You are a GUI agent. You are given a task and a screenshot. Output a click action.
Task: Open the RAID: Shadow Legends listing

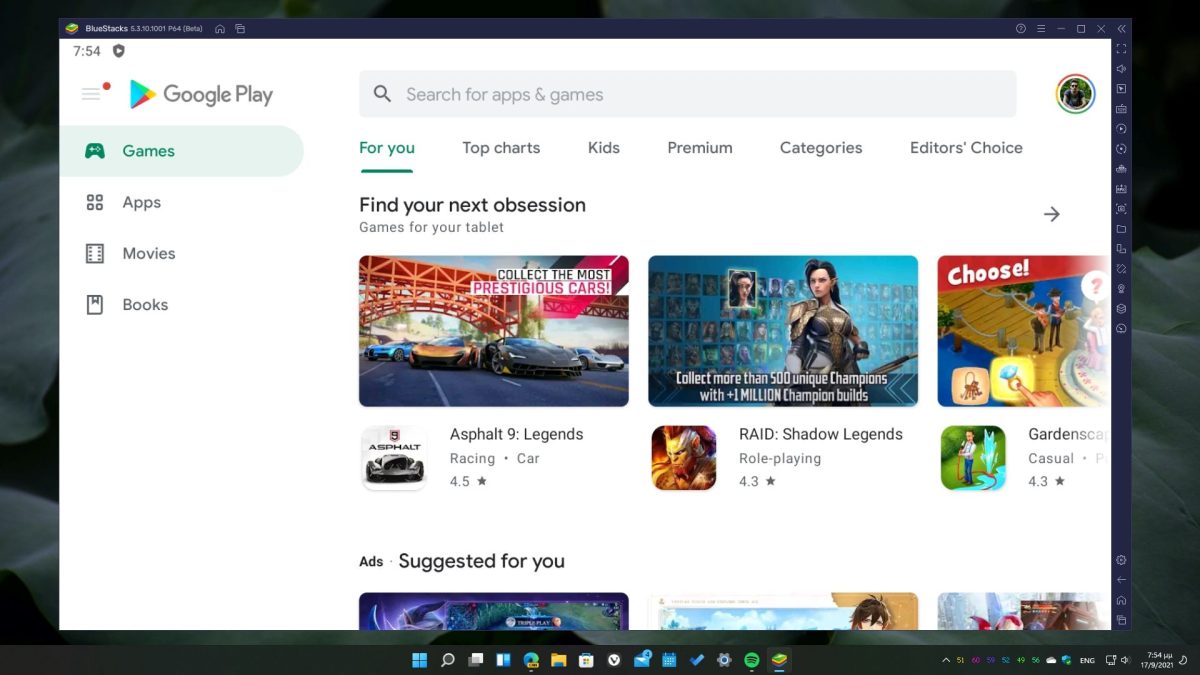click(822, 434)
